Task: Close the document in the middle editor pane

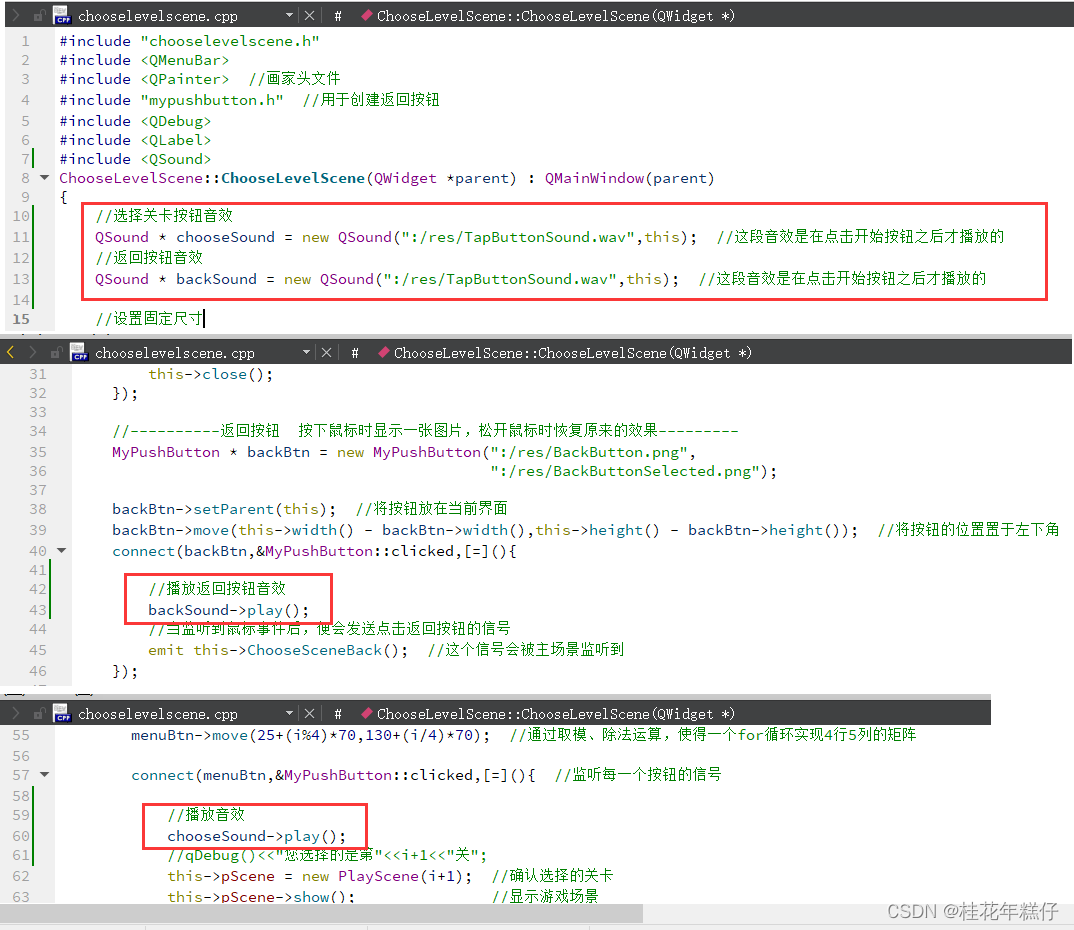Action: [327, 353]
